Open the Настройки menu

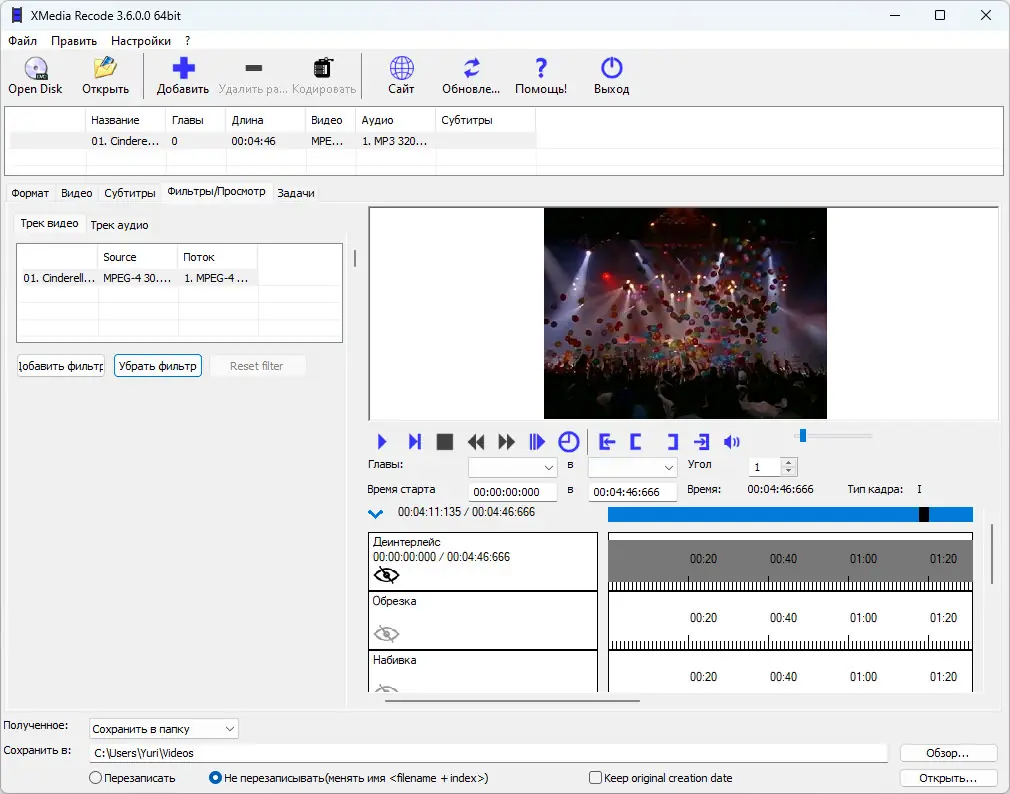[141, 41]
